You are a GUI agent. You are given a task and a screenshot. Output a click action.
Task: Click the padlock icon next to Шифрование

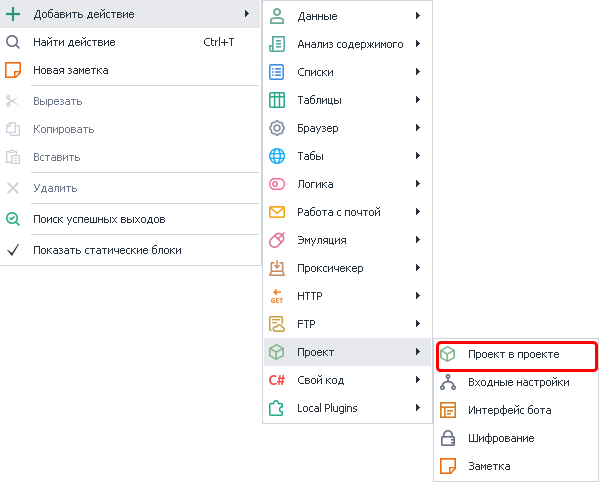449,438
